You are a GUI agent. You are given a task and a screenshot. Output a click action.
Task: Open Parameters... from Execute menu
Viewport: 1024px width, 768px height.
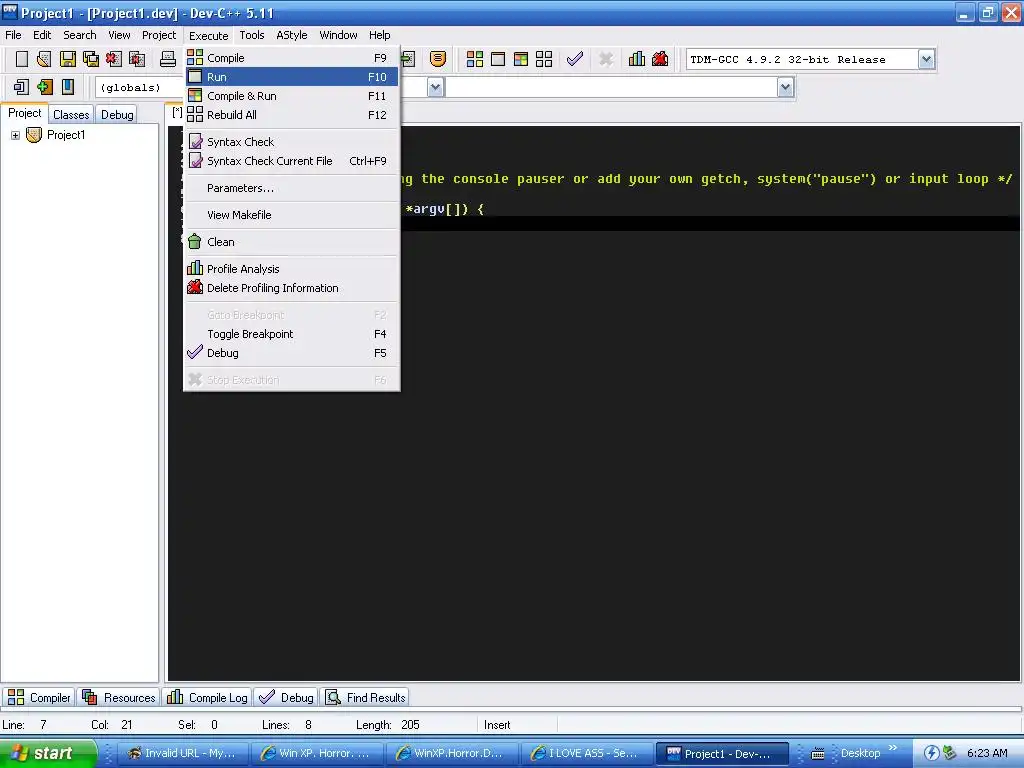point(291,188)
